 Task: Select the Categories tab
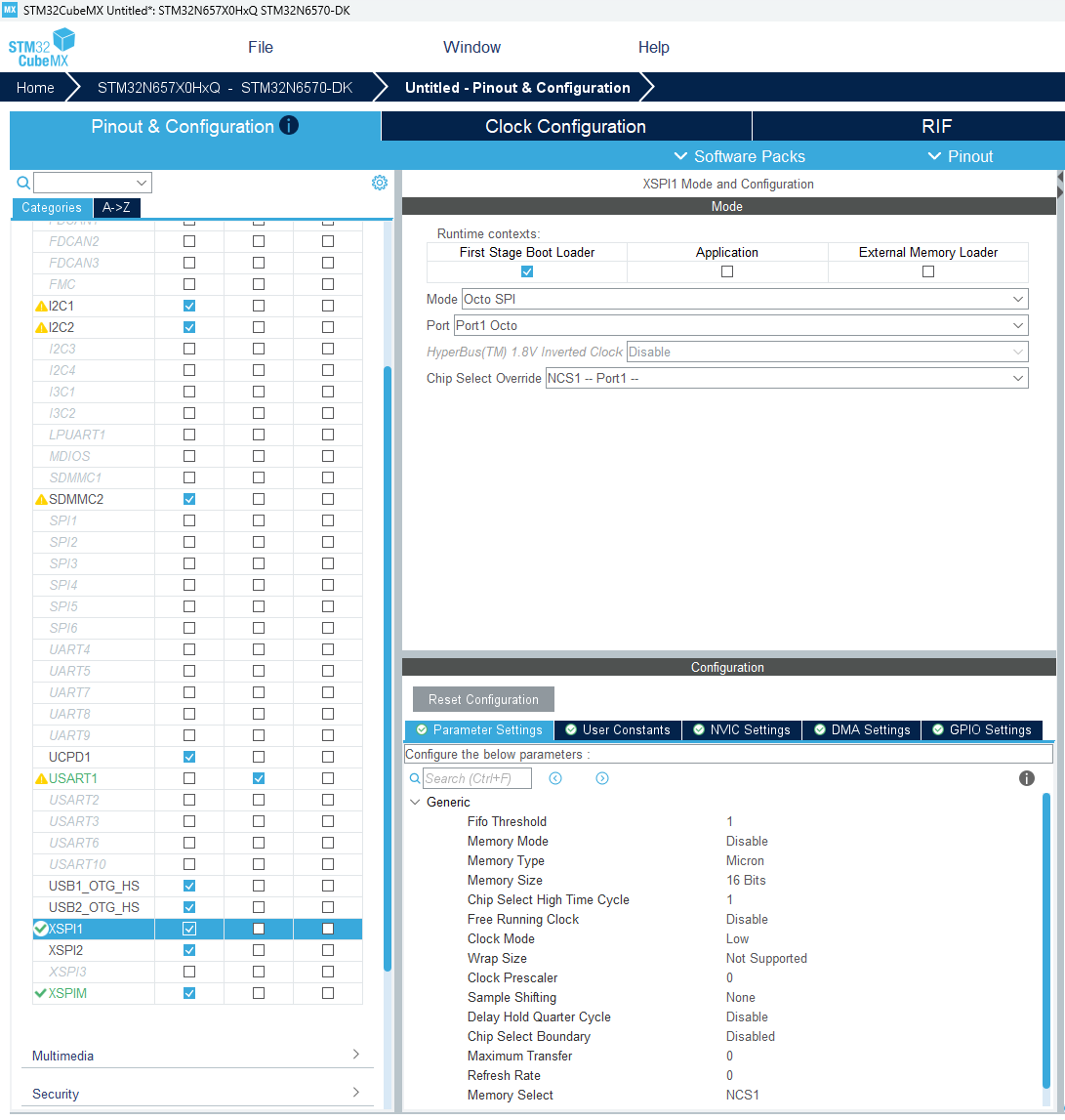[x=52, y=208]
